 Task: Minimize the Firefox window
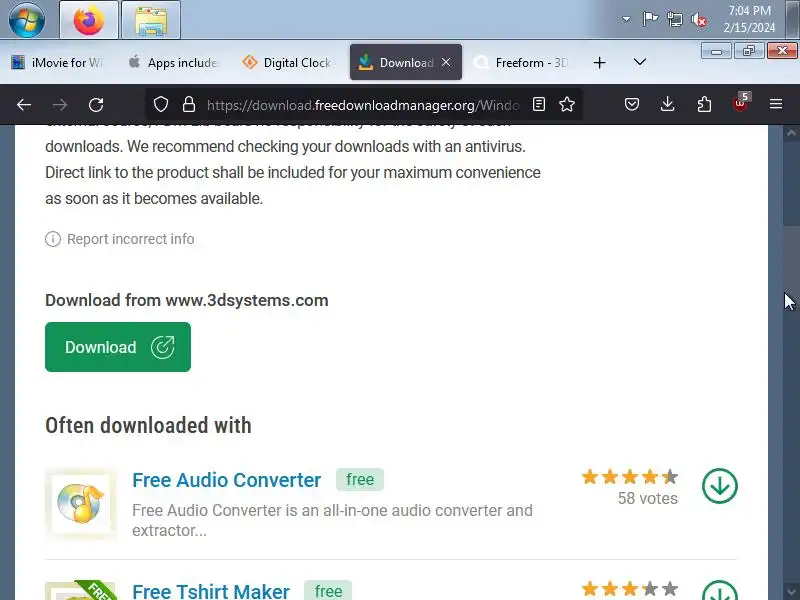coord(716,51)
